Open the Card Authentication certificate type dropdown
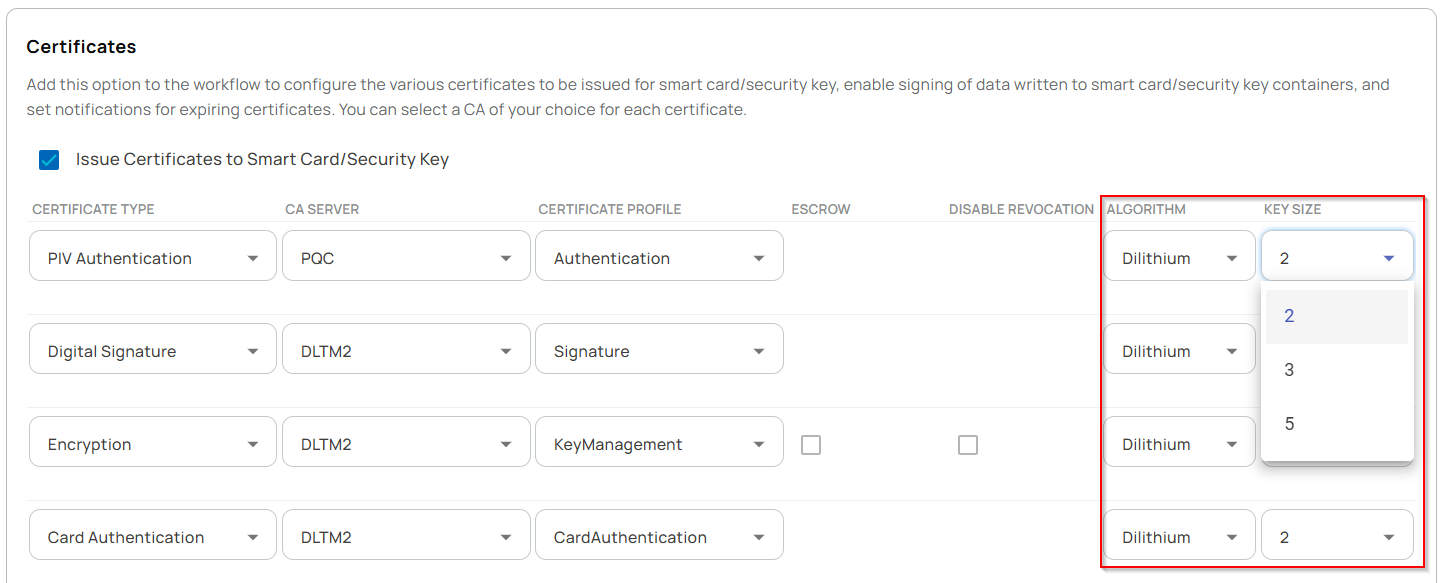 pyautogui.click(x=152, y=534)
